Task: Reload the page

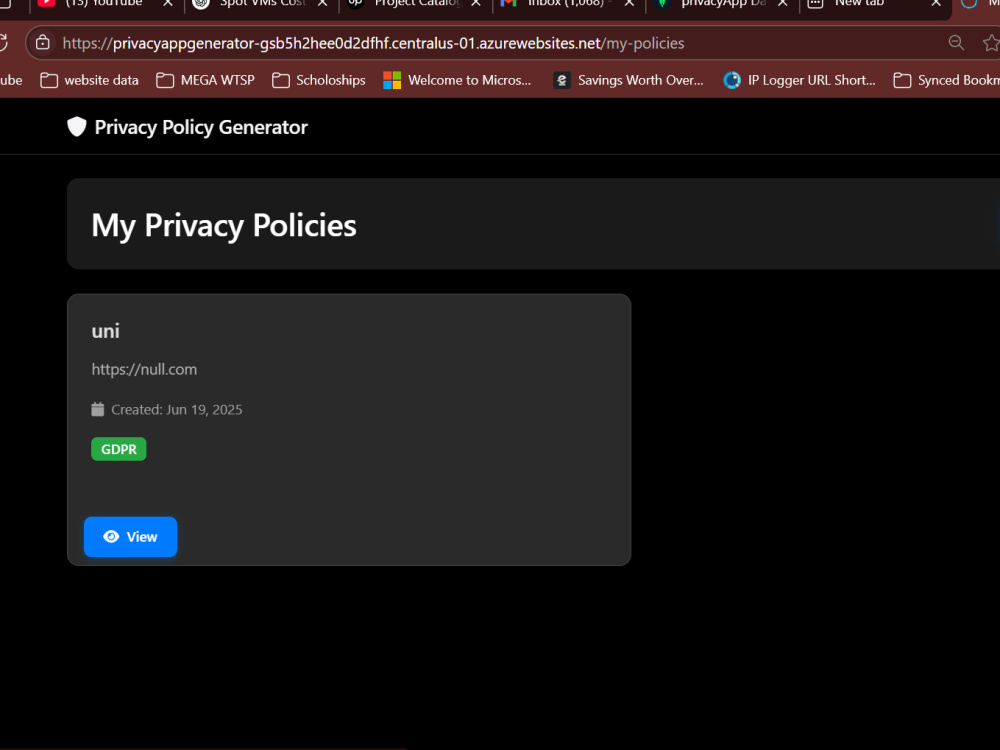Action: pos(3,43)
